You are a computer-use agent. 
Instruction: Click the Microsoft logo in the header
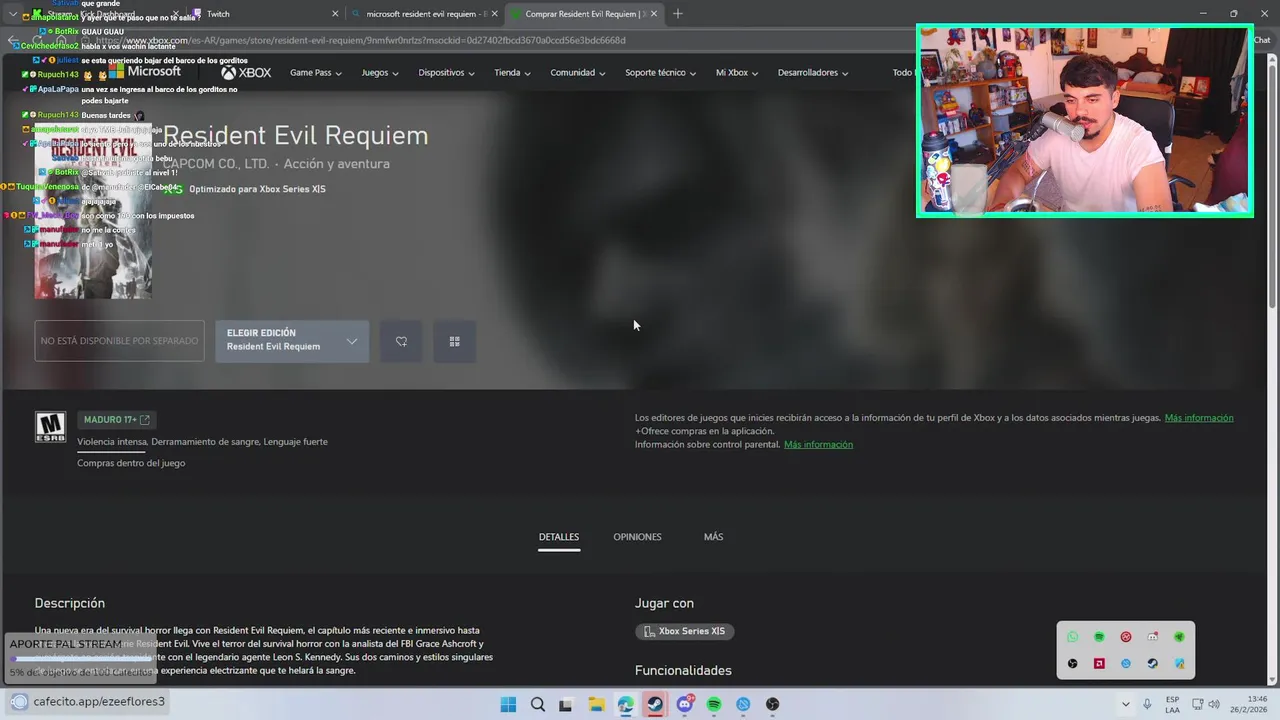[145, 72]
